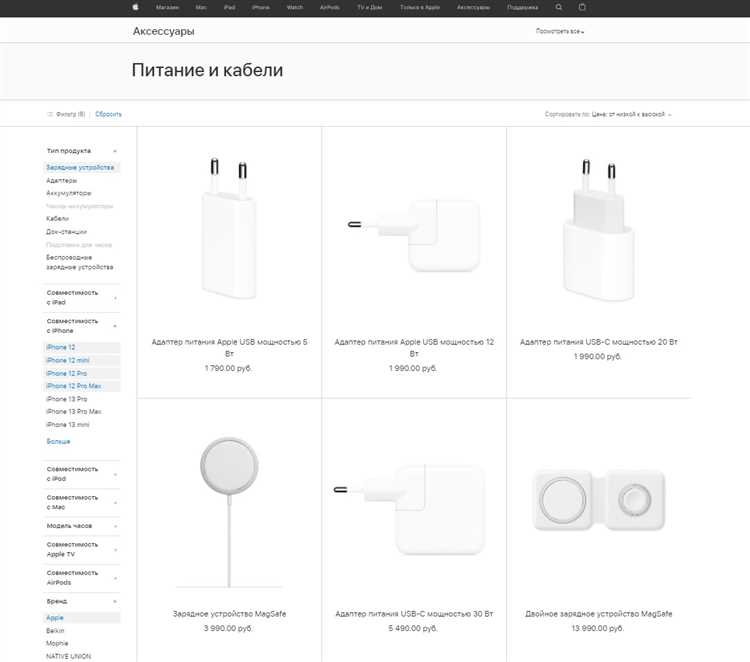Select the Беспроводные зарядные устройства filter
Image resolution: width=750 pixels, height=662 pixels.
tap(79, 262)
